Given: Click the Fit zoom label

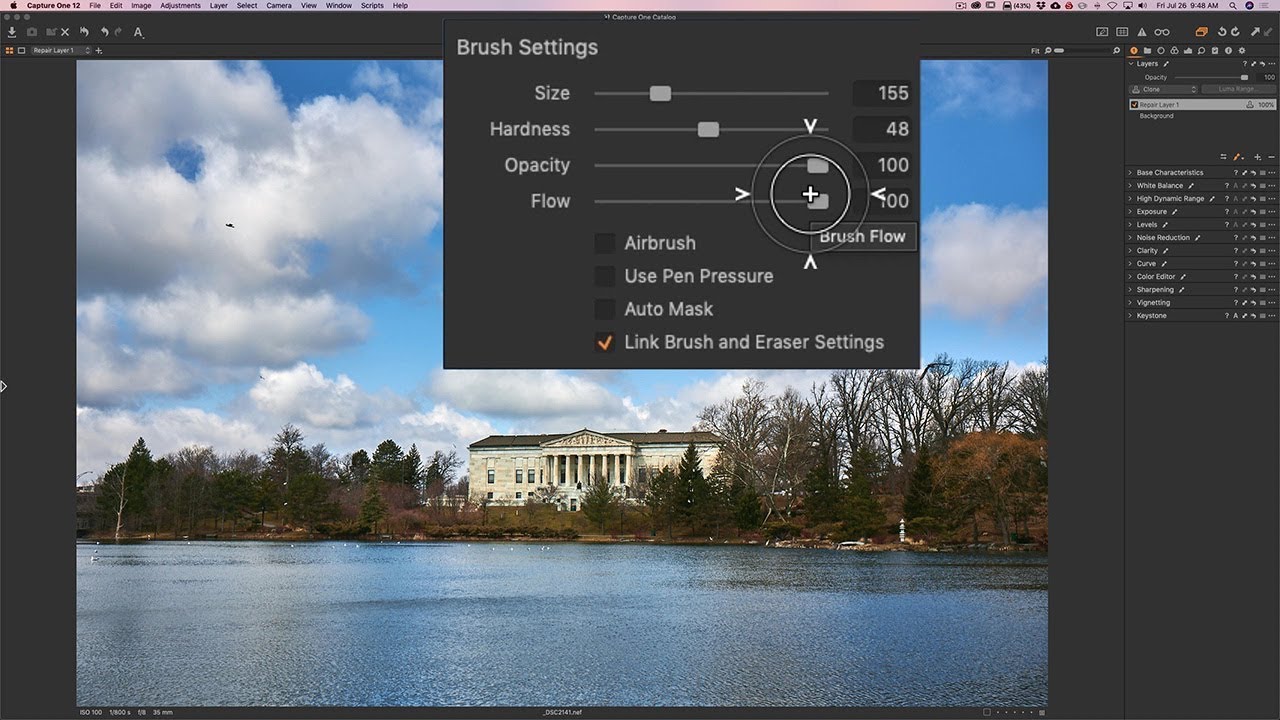Looking at the screenshot, I should (x=1035, y=50).
